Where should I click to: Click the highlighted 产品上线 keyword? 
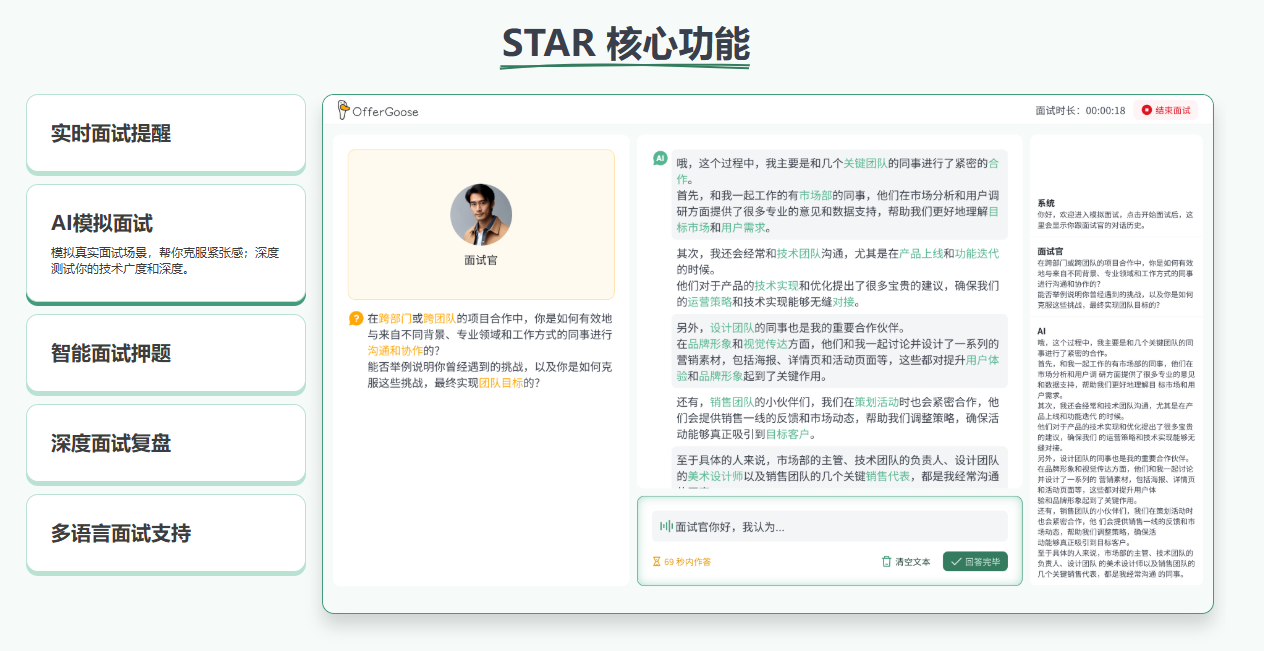tap(921, 253)
